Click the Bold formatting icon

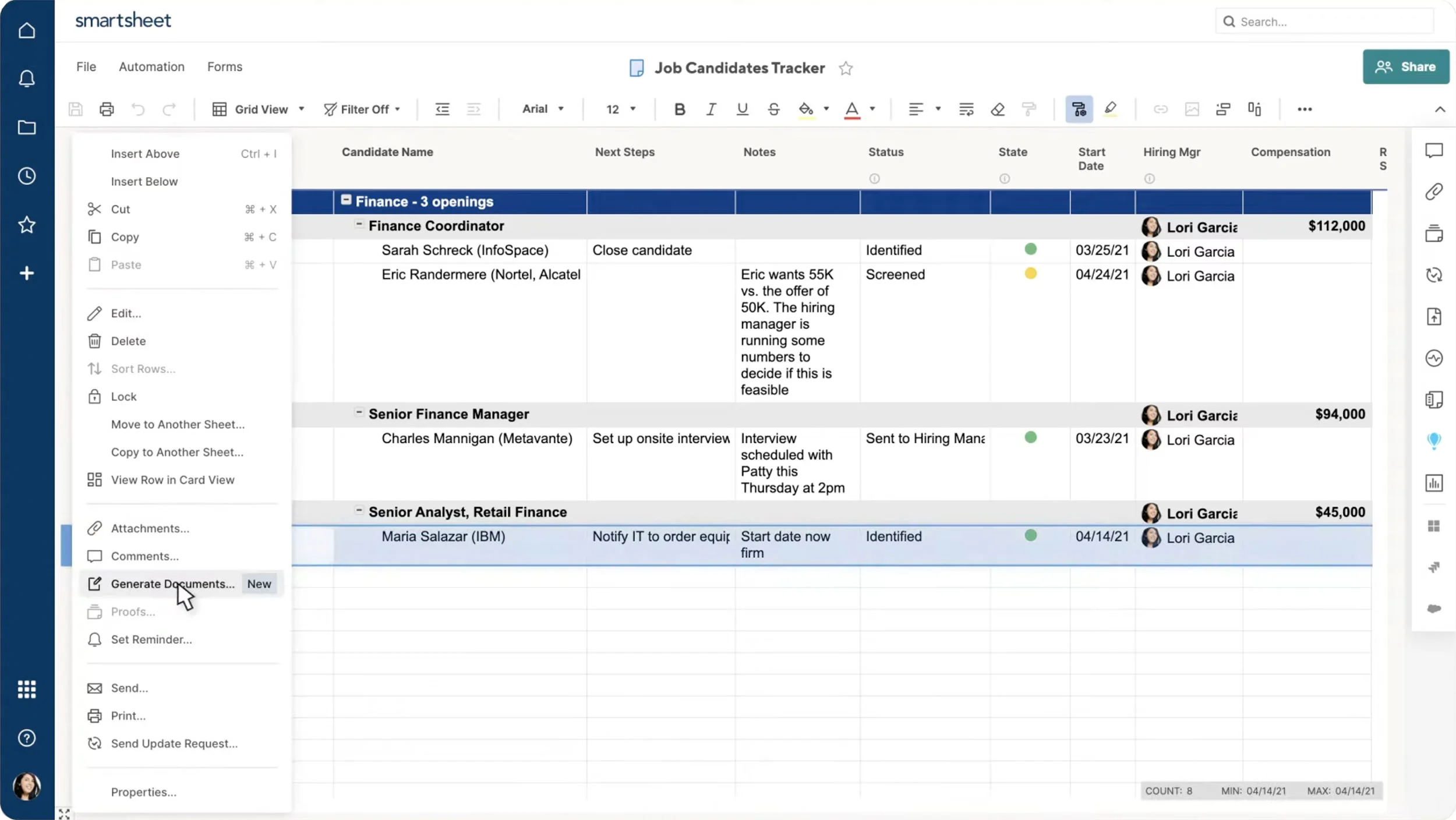(678, 108)
